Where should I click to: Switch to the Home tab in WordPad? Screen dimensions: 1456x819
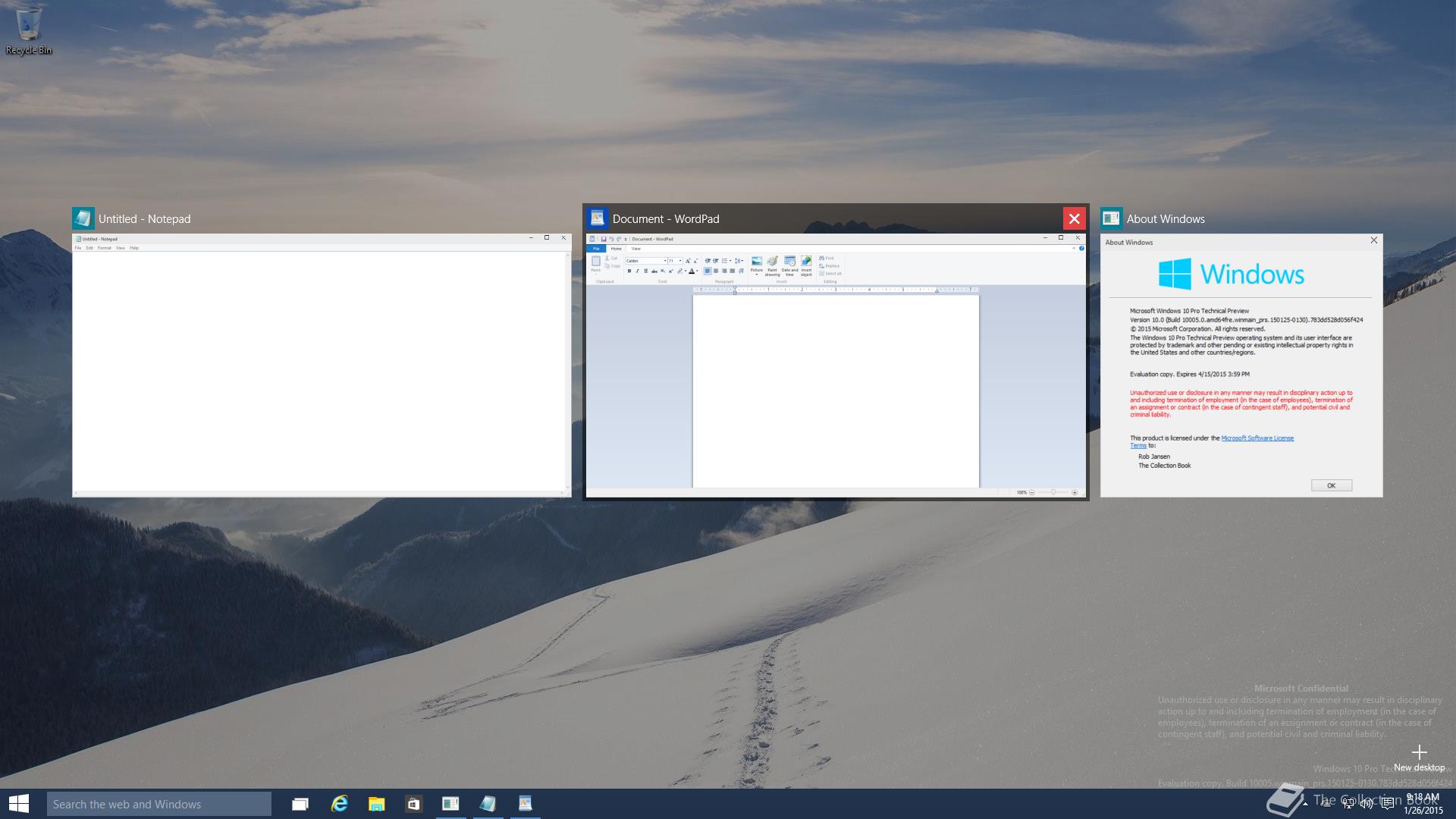[617, 249]
